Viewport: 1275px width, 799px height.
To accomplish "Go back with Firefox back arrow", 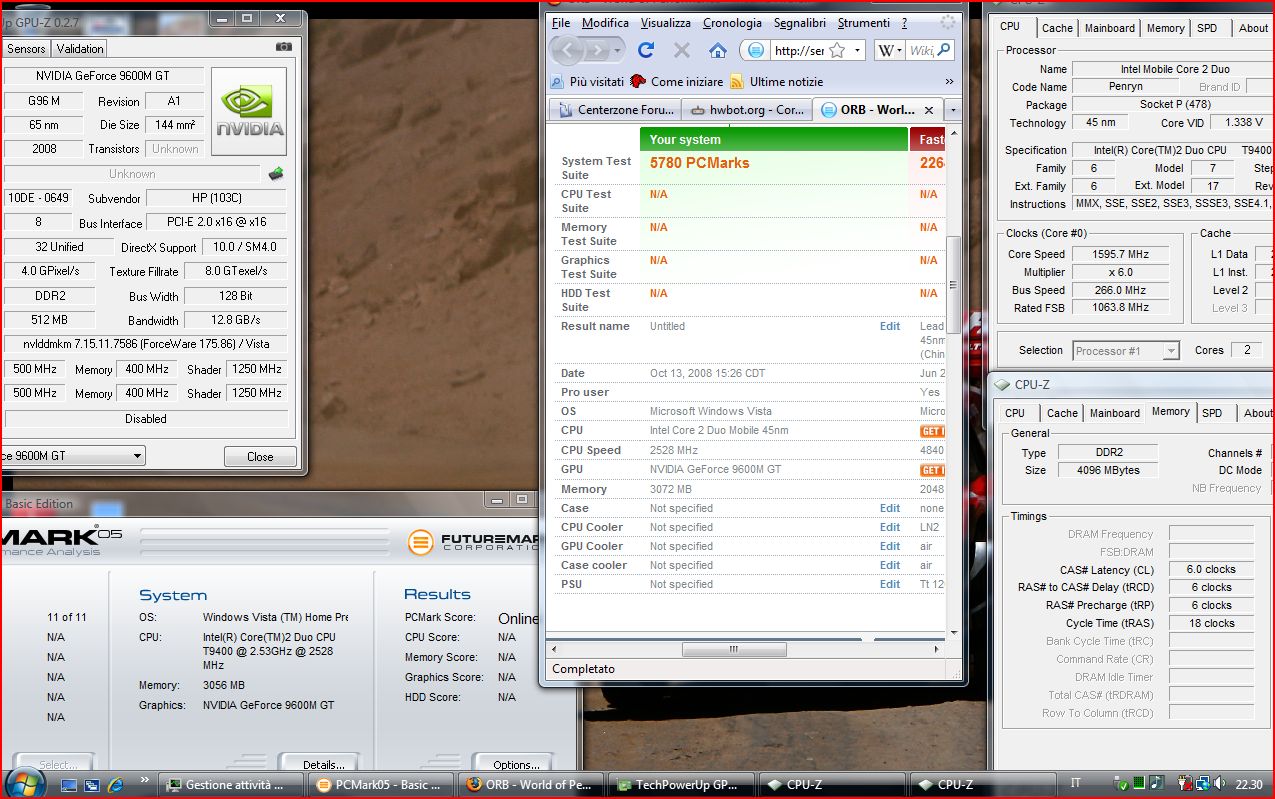I will point(565,50).
